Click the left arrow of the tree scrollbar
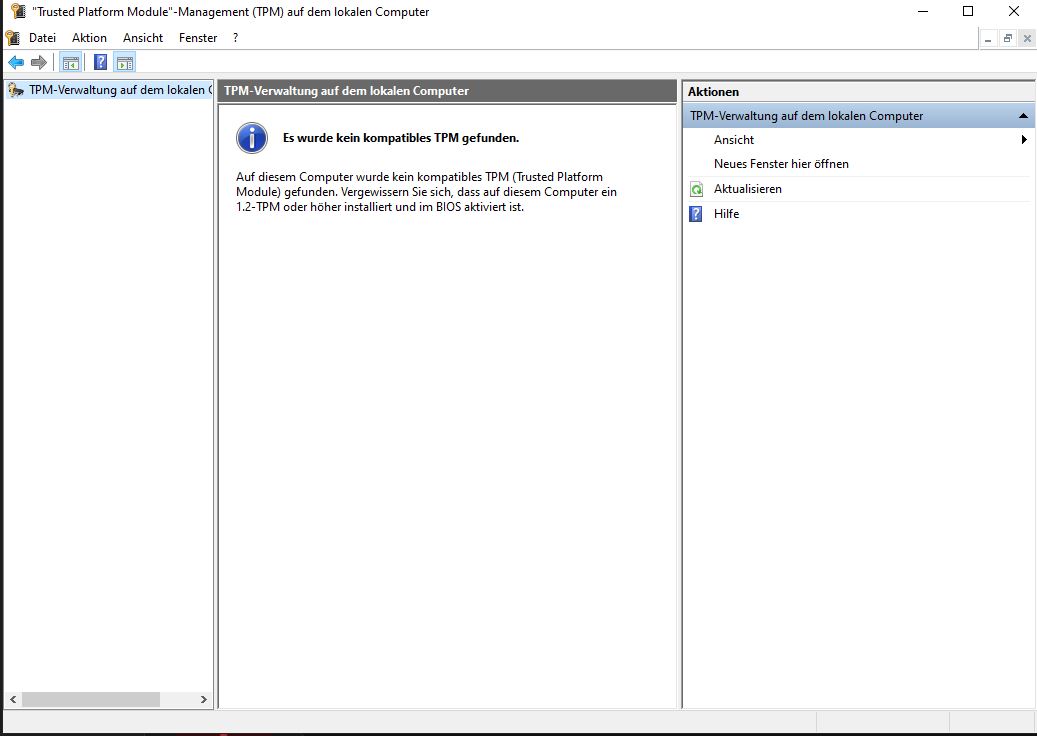Image resolution: width=1037 pixels, height=736 pixels. tap(13, 699)
